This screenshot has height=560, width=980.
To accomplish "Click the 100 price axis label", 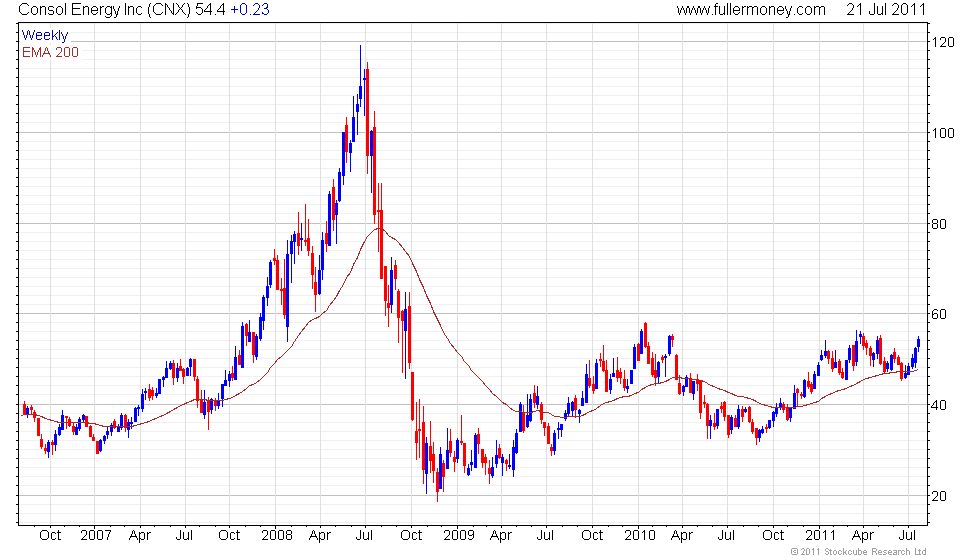I will point(942,133).
